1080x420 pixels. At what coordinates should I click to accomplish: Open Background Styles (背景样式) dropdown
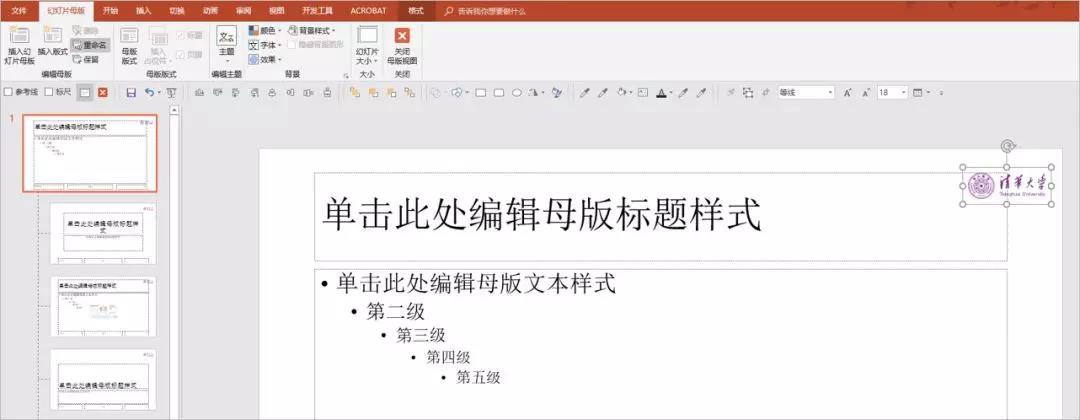click(x=311, y=30)
